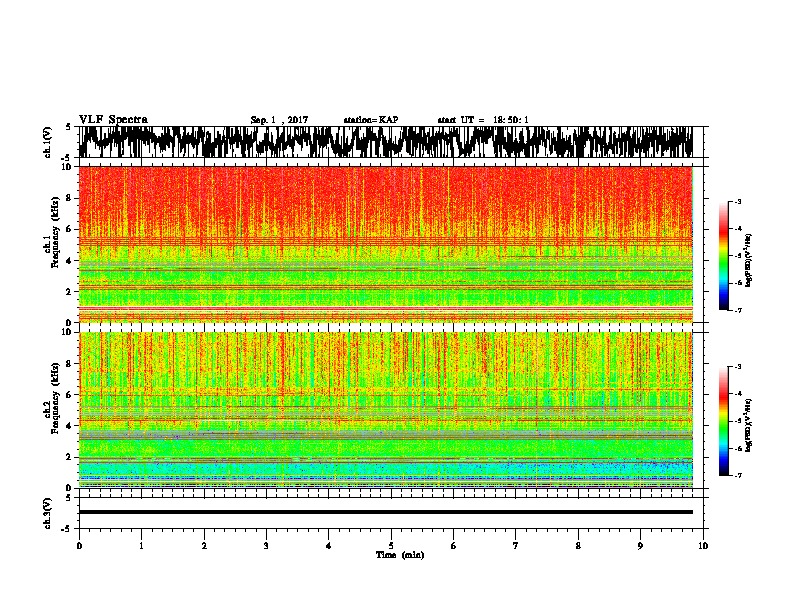Click the "-7" label on ch.1 color bar
This screenshot has height=612, width=792.
737,310
